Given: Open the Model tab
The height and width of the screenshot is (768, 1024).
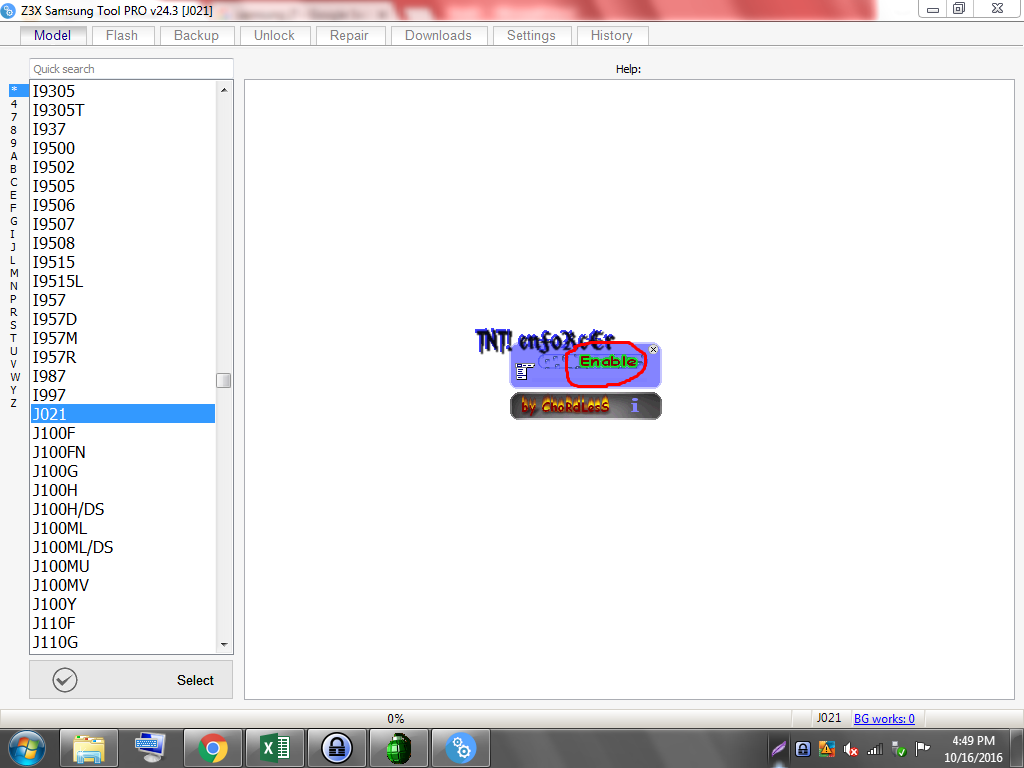Looking at the screenshot, I should pos(52,35).
